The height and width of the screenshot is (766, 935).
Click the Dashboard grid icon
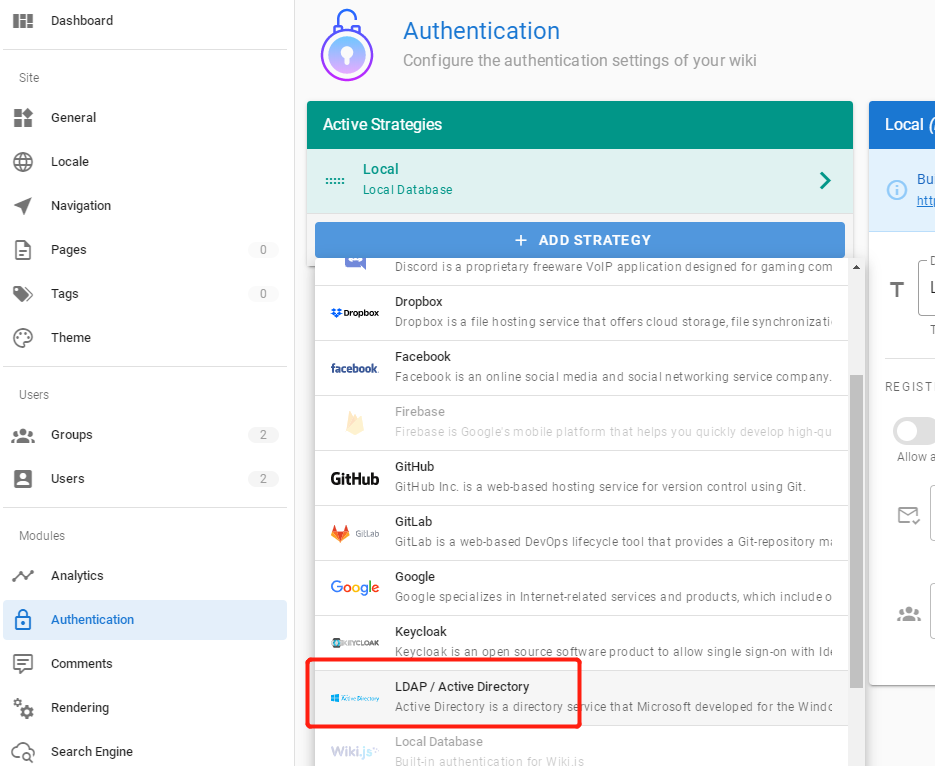(23, 21)
